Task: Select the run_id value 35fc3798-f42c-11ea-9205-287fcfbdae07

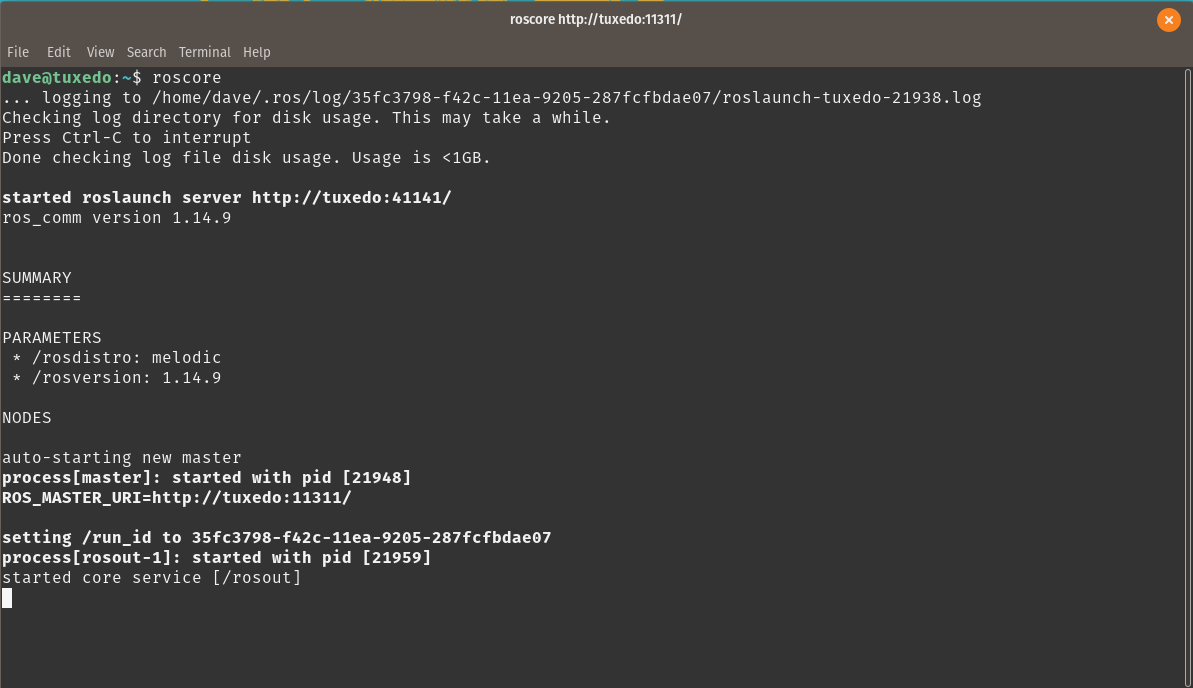Action: pyautogui.click(x=370, y=537)
